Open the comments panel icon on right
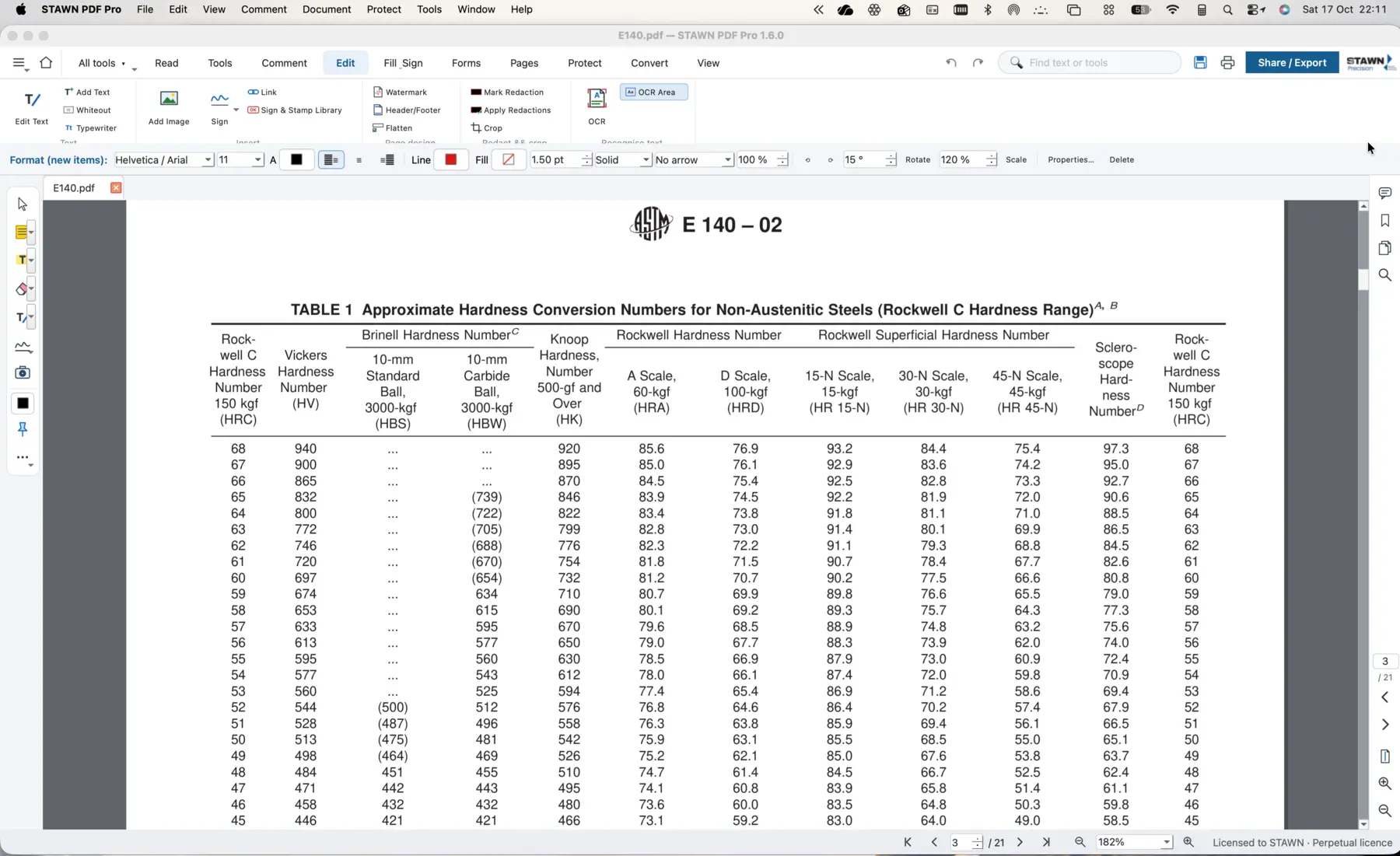This screenshot has width=1400, height=856. [x=1384, y=193]
